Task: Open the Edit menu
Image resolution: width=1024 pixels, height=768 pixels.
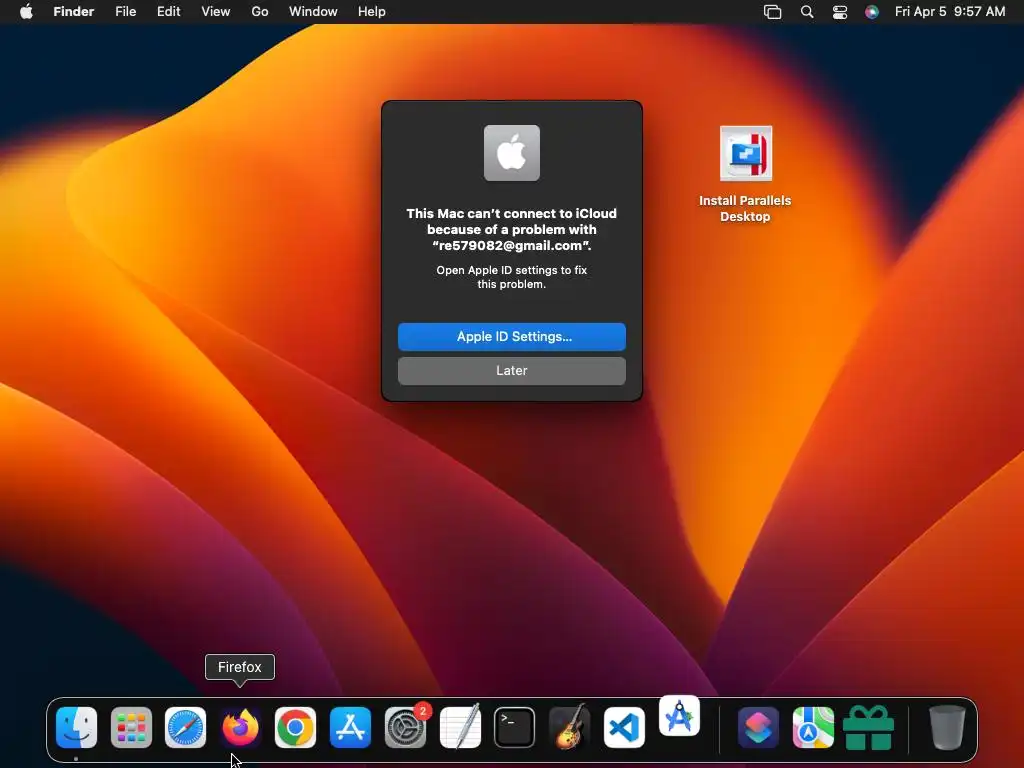Action: point(168,12)
